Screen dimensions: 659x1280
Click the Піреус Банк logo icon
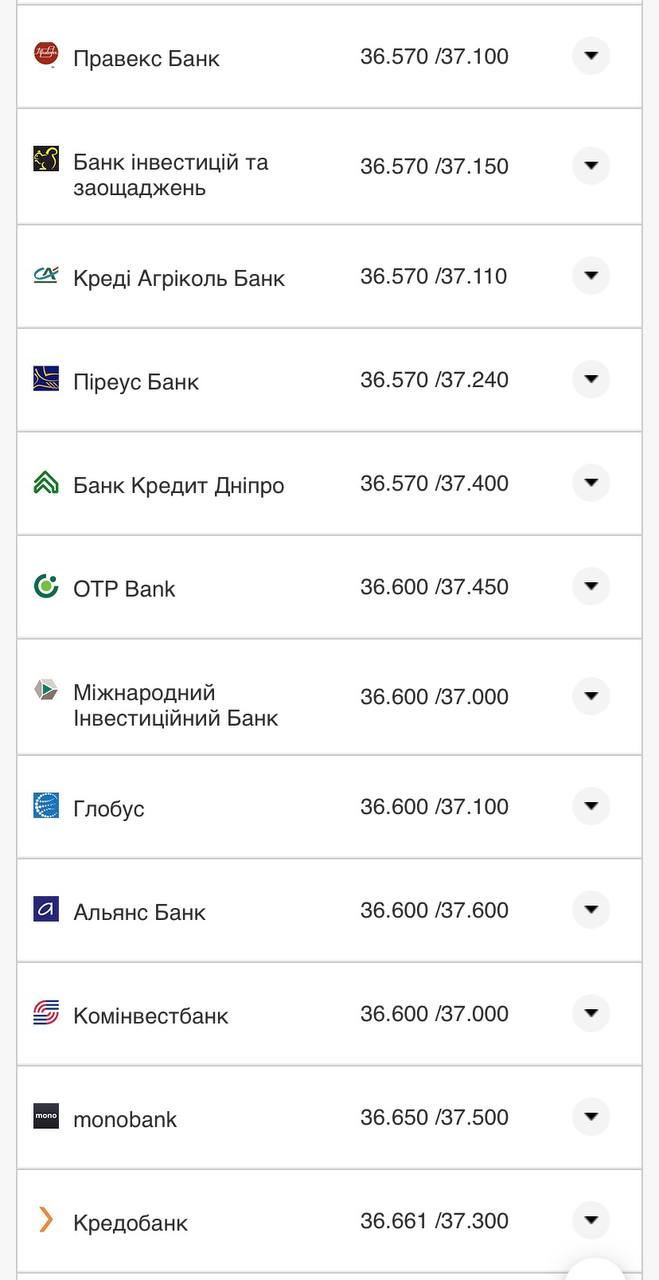46,379
